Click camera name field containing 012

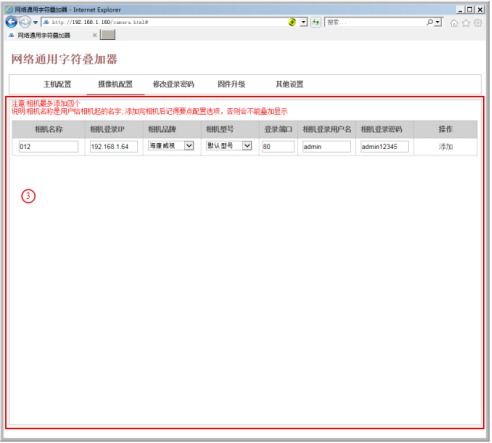pyautogui.click(x=48, y=147)
